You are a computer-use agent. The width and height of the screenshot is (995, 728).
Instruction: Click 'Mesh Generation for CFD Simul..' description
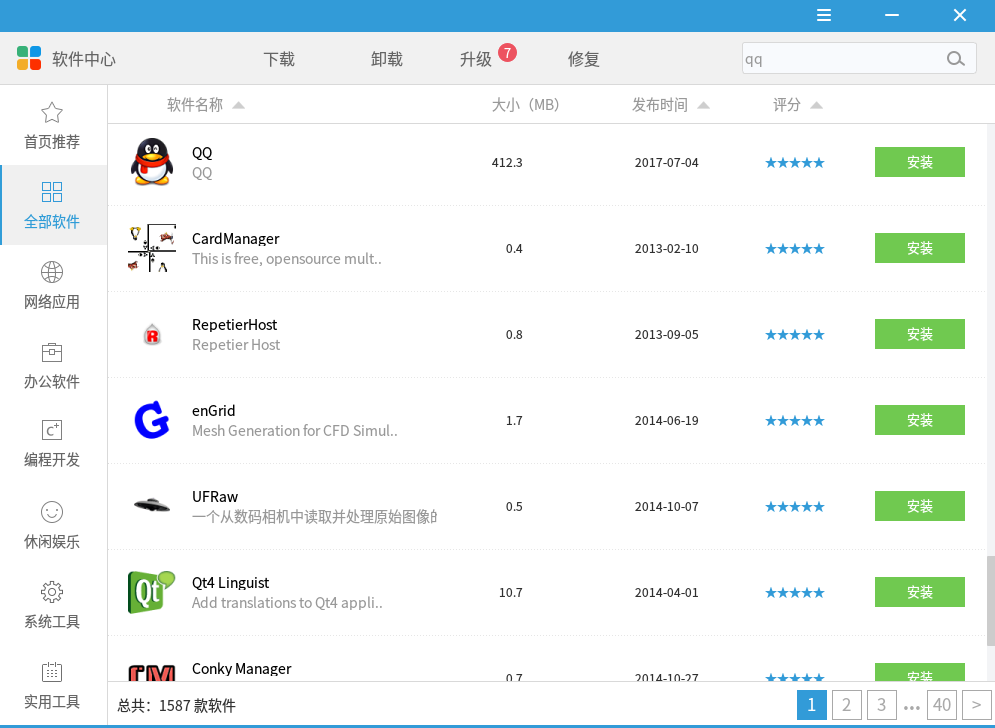point(294,431)
